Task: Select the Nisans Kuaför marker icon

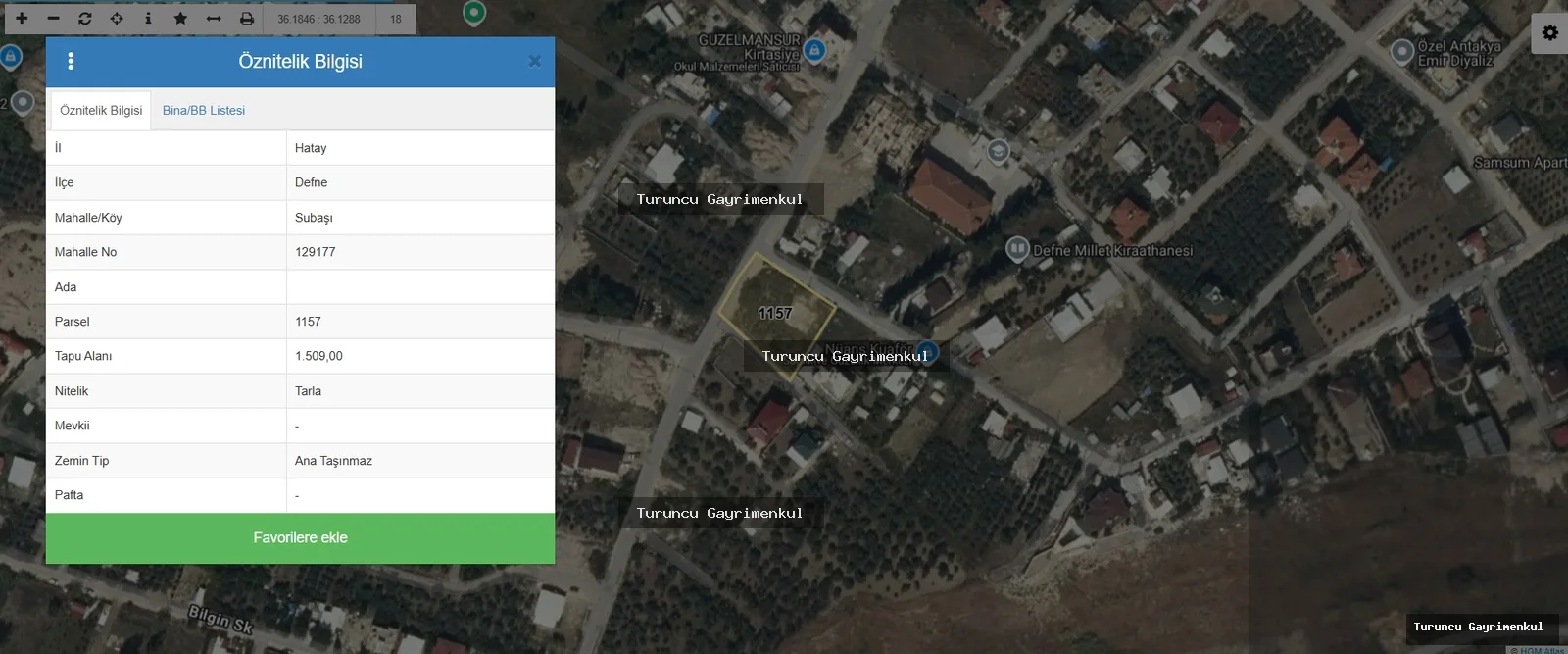Action: pyautogui.click(x=928, y=352)
